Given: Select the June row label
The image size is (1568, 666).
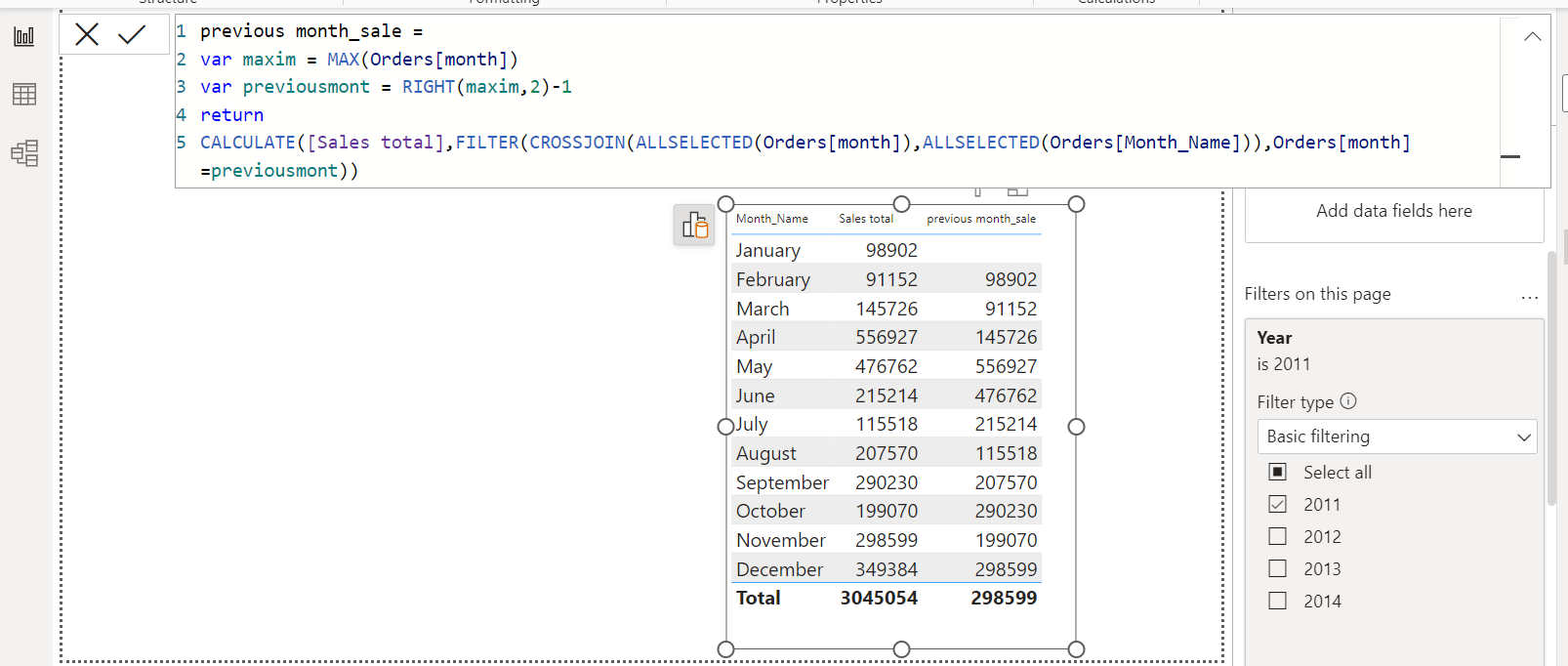Looking at the screenshot, I should click(x=755, y=395).
